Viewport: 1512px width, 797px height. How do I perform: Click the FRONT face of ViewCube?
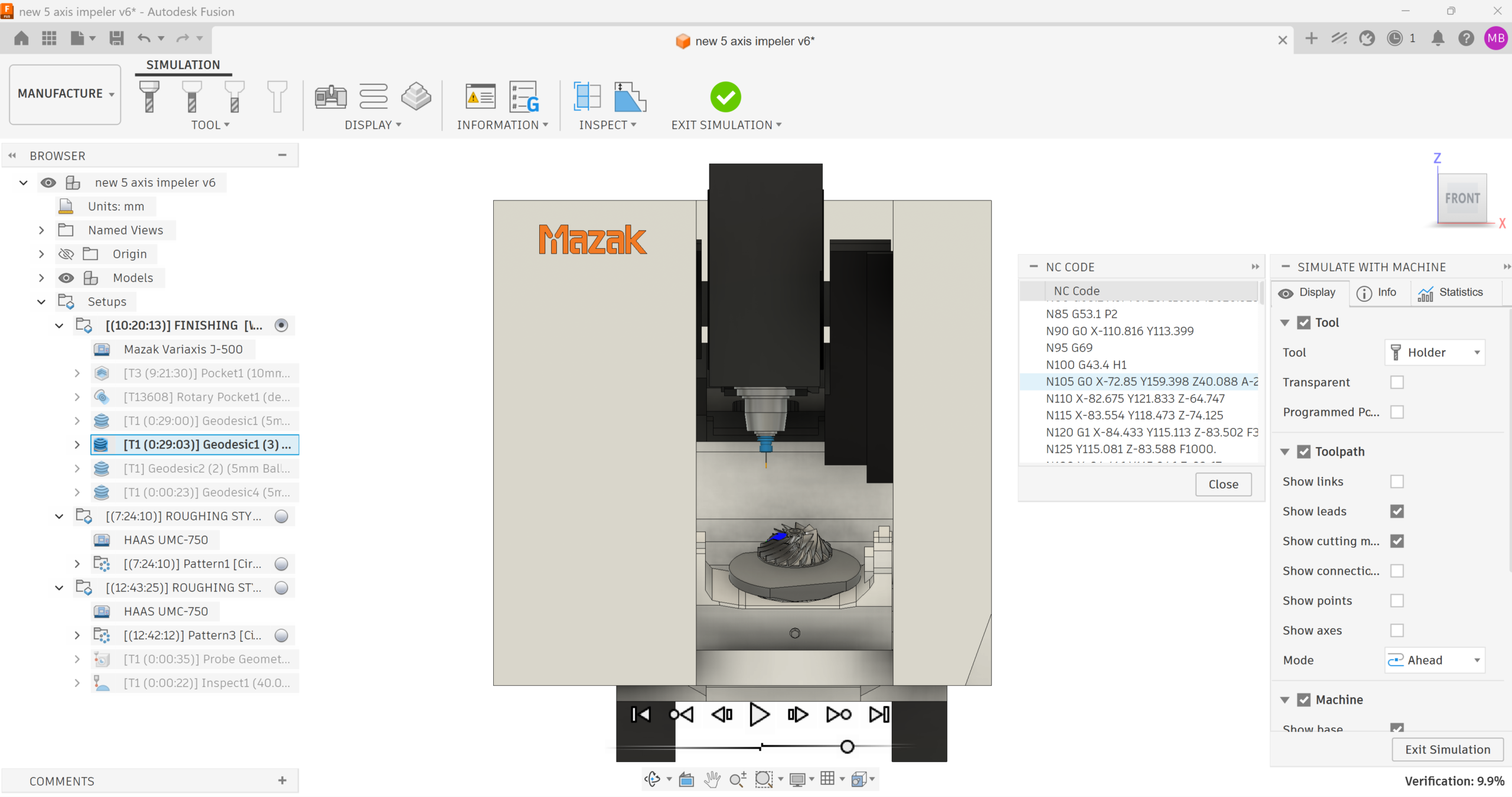[x=1462, y=199]
